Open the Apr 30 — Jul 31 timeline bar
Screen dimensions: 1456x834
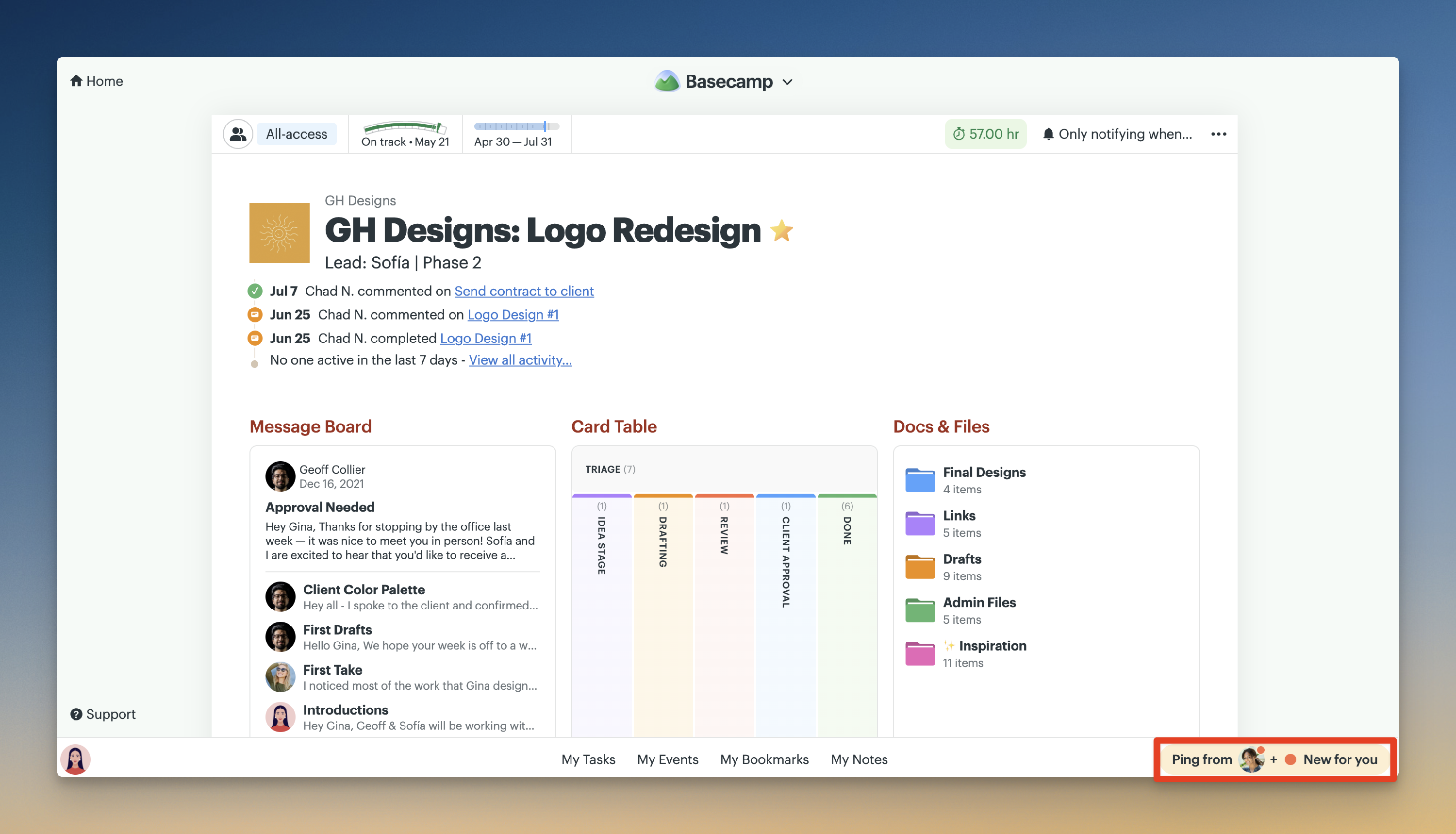tap(516, 134)
